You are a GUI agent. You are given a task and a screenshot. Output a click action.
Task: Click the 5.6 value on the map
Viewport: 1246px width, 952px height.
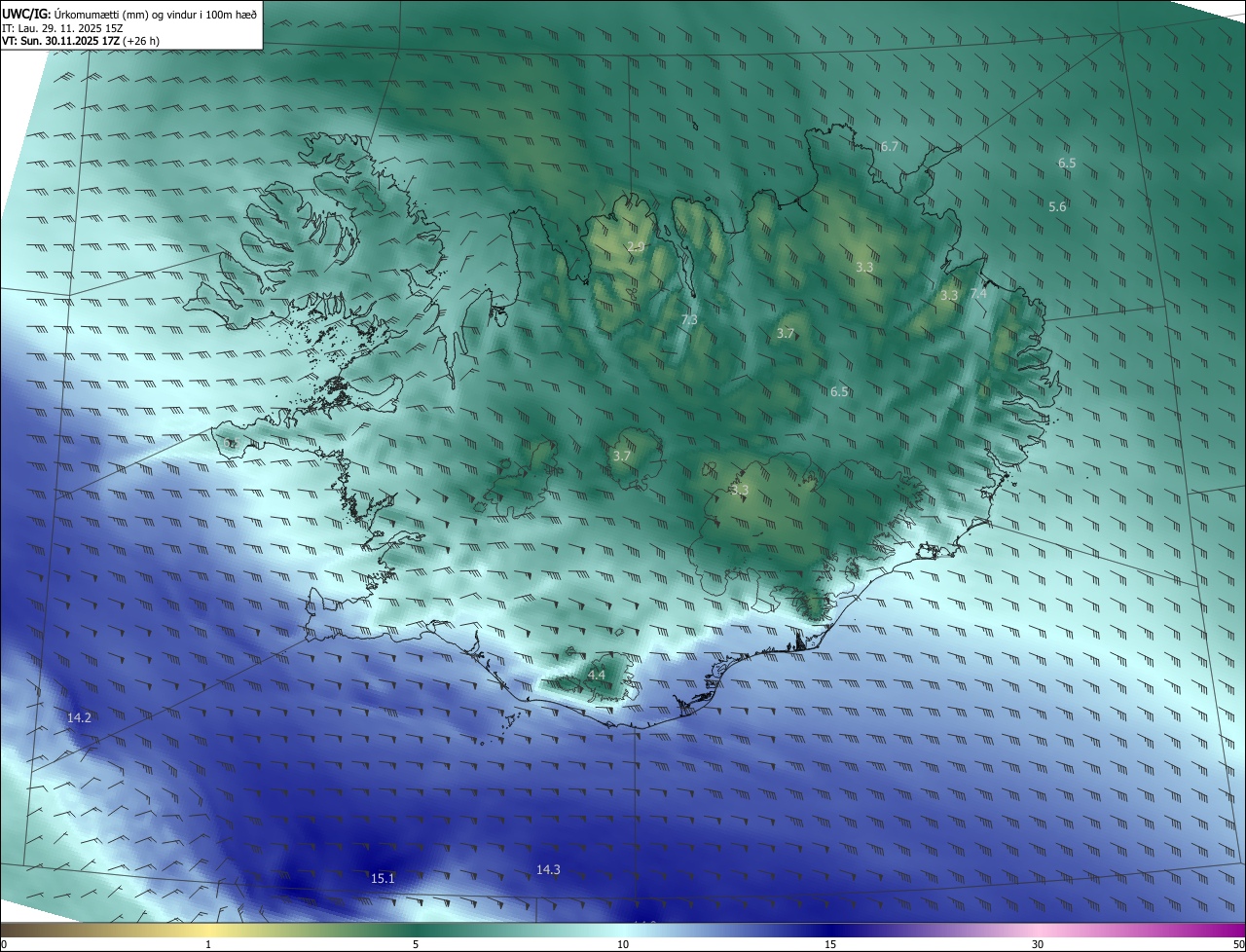pos(1057,206)
